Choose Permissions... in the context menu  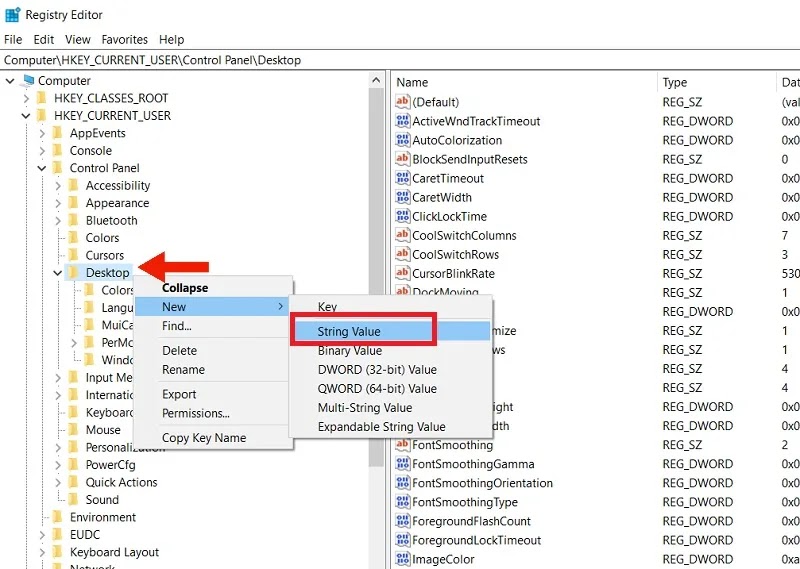[x=213, y=413]
